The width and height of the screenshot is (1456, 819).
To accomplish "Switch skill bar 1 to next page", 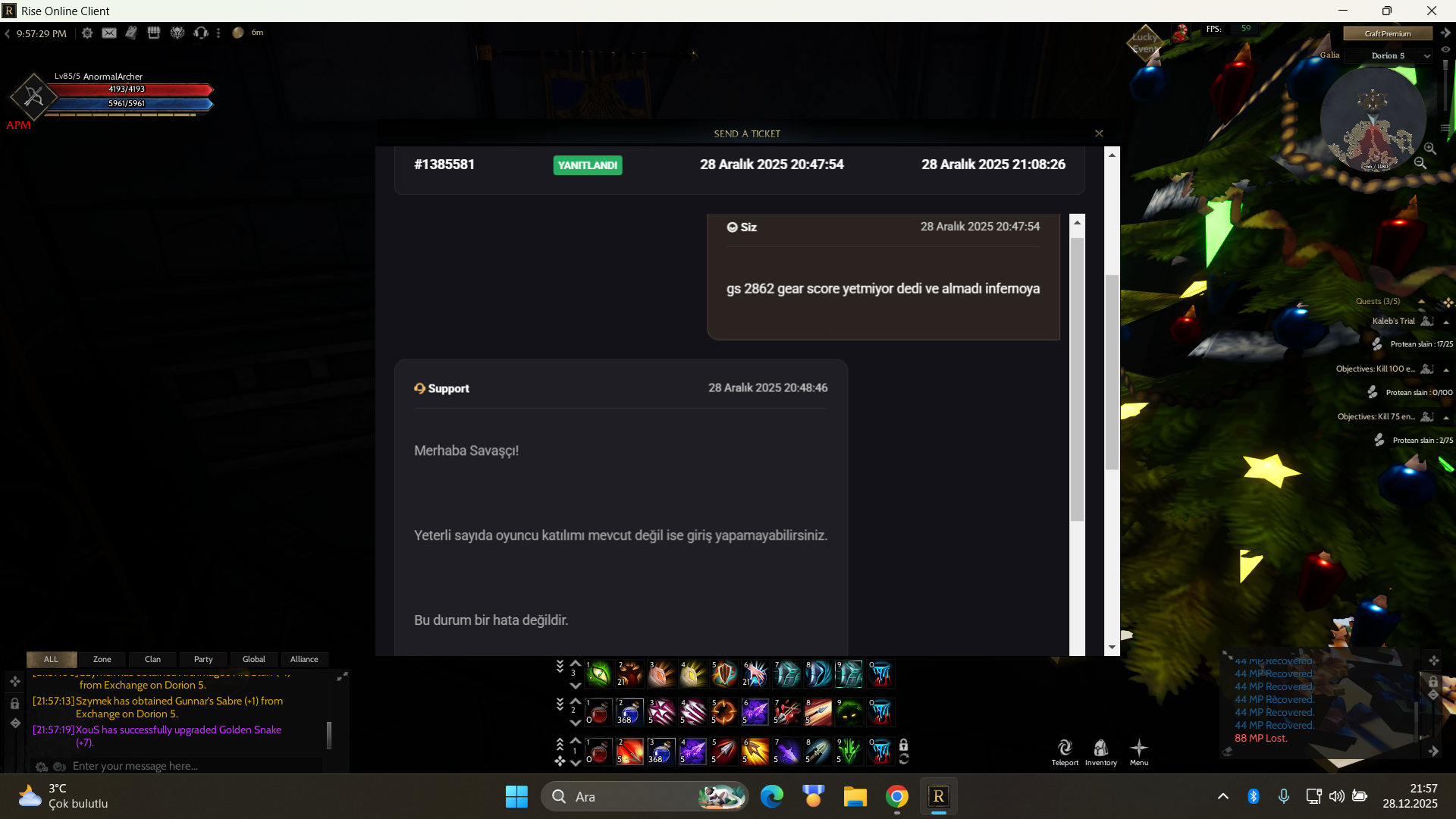I will tap(576, 762).
